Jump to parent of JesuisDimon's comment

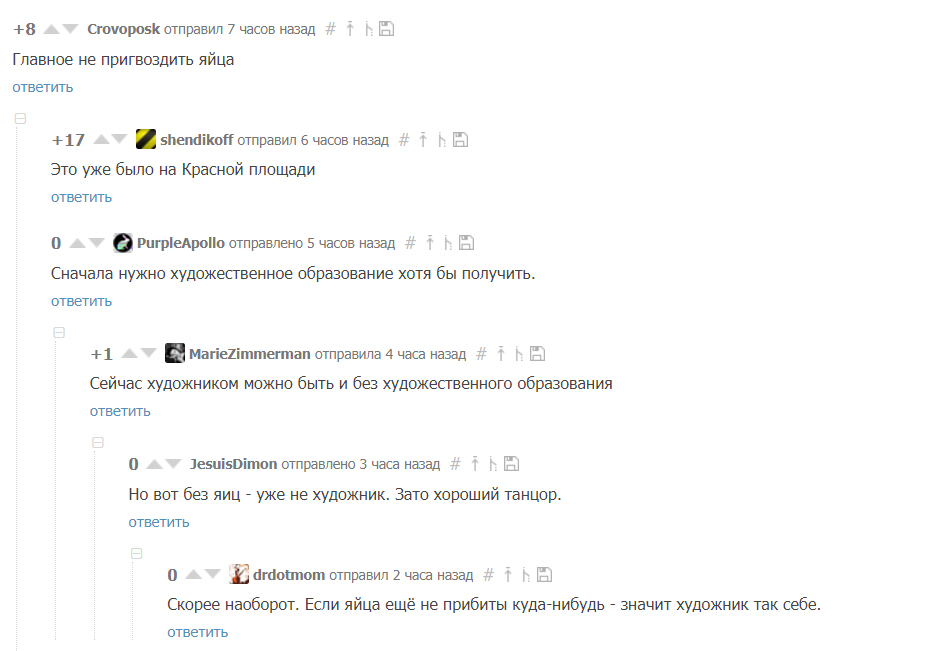tap(475, 463)
